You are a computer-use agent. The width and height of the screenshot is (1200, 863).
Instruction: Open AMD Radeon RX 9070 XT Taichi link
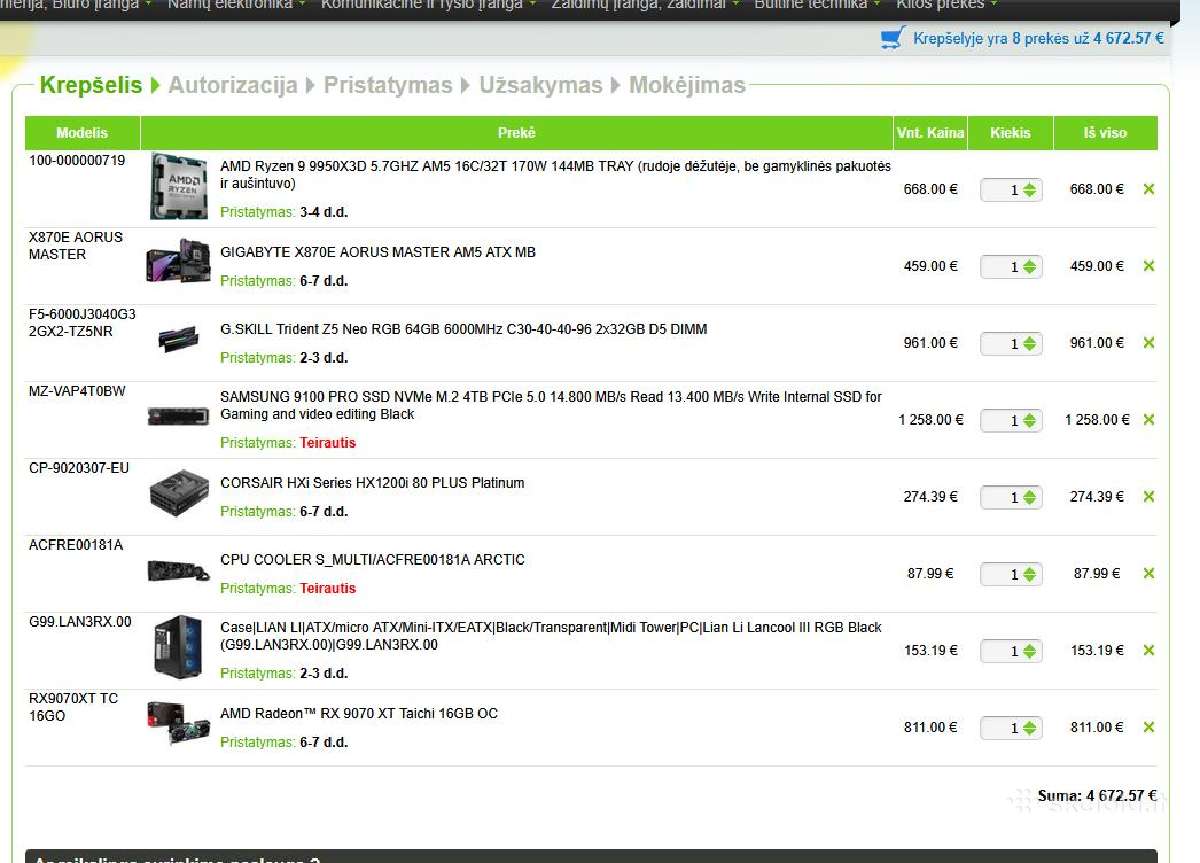[359, 713]
